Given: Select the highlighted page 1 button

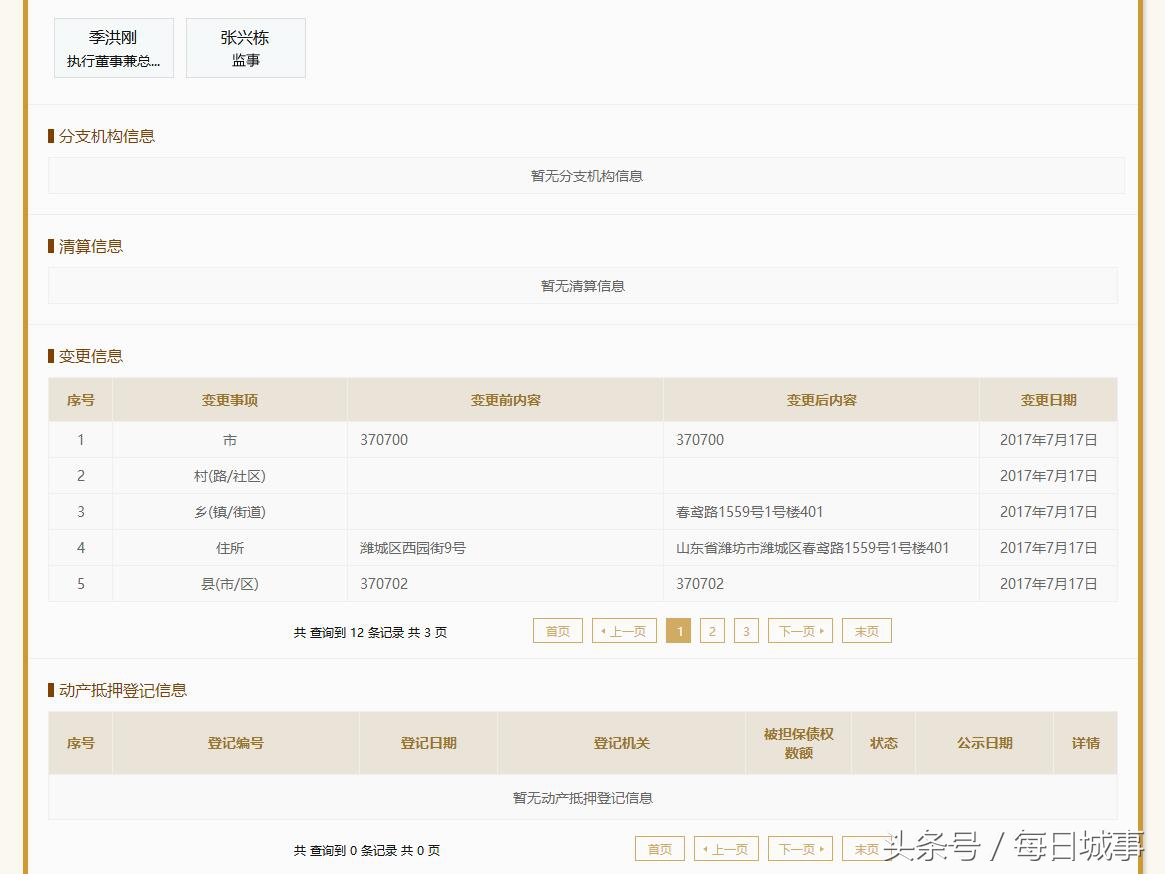Looking at the screenshot, I should pyautogui.click(x=678, y=630).
